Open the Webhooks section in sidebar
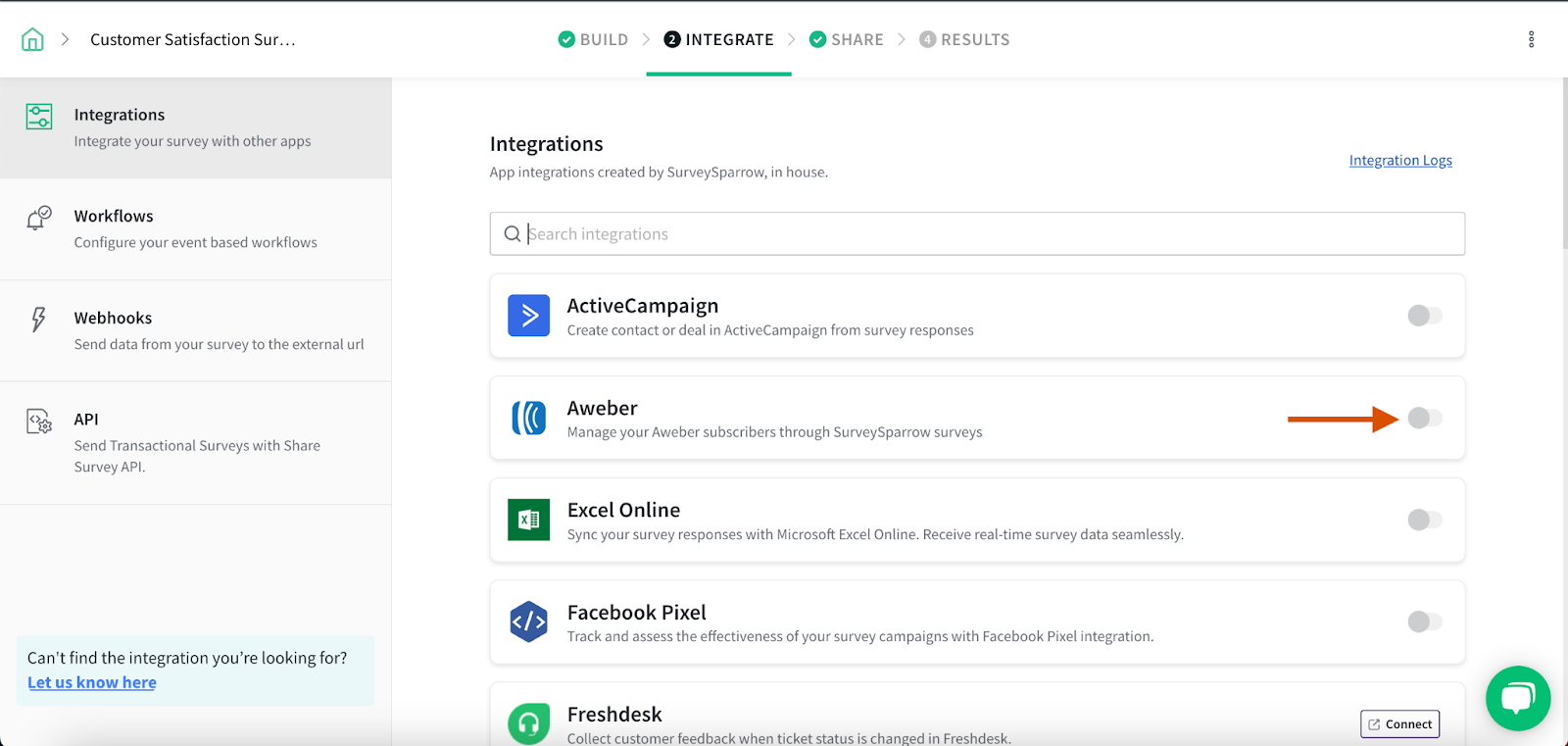The image size is (1568, 746). 196,331
